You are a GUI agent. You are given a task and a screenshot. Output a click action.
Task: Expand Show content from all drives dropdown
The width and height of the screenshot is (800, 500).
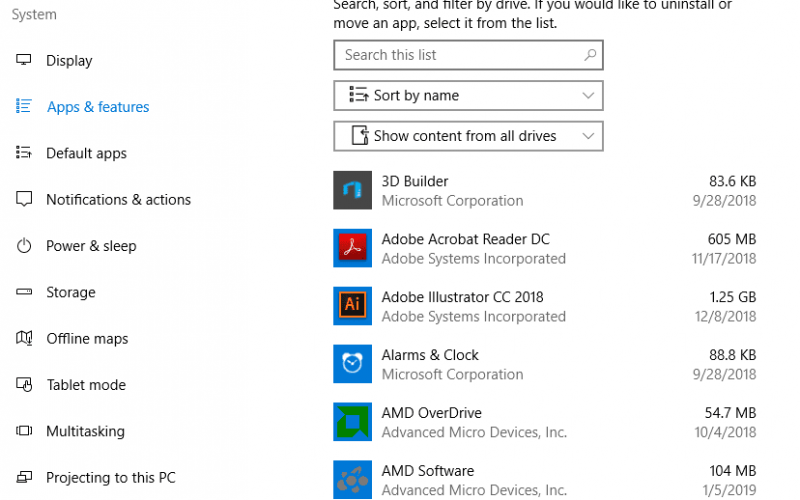(468, 136)
